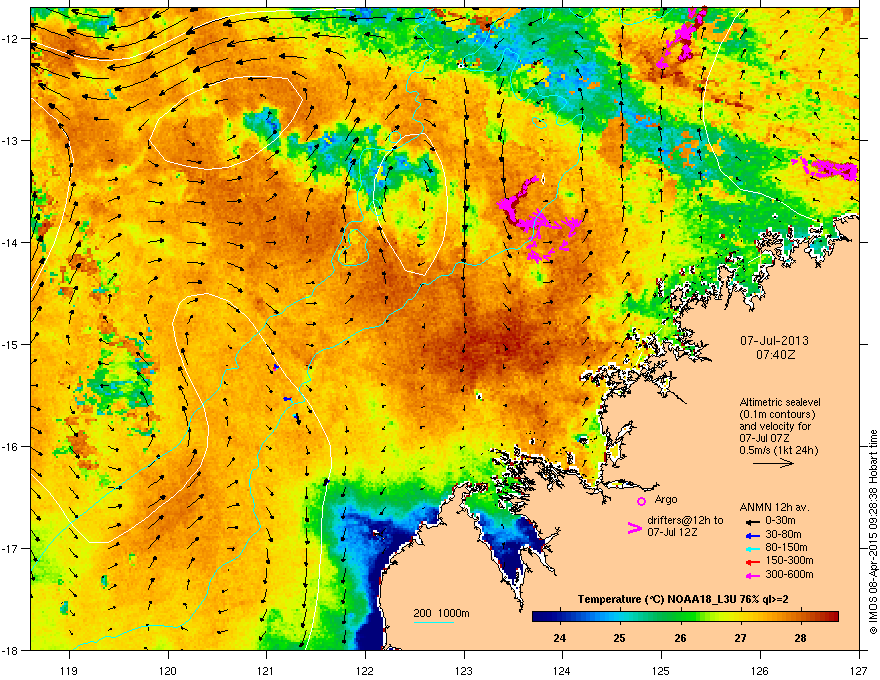Click the colorbar tick label '25'

pyautogui.click(x=619, y=638)
